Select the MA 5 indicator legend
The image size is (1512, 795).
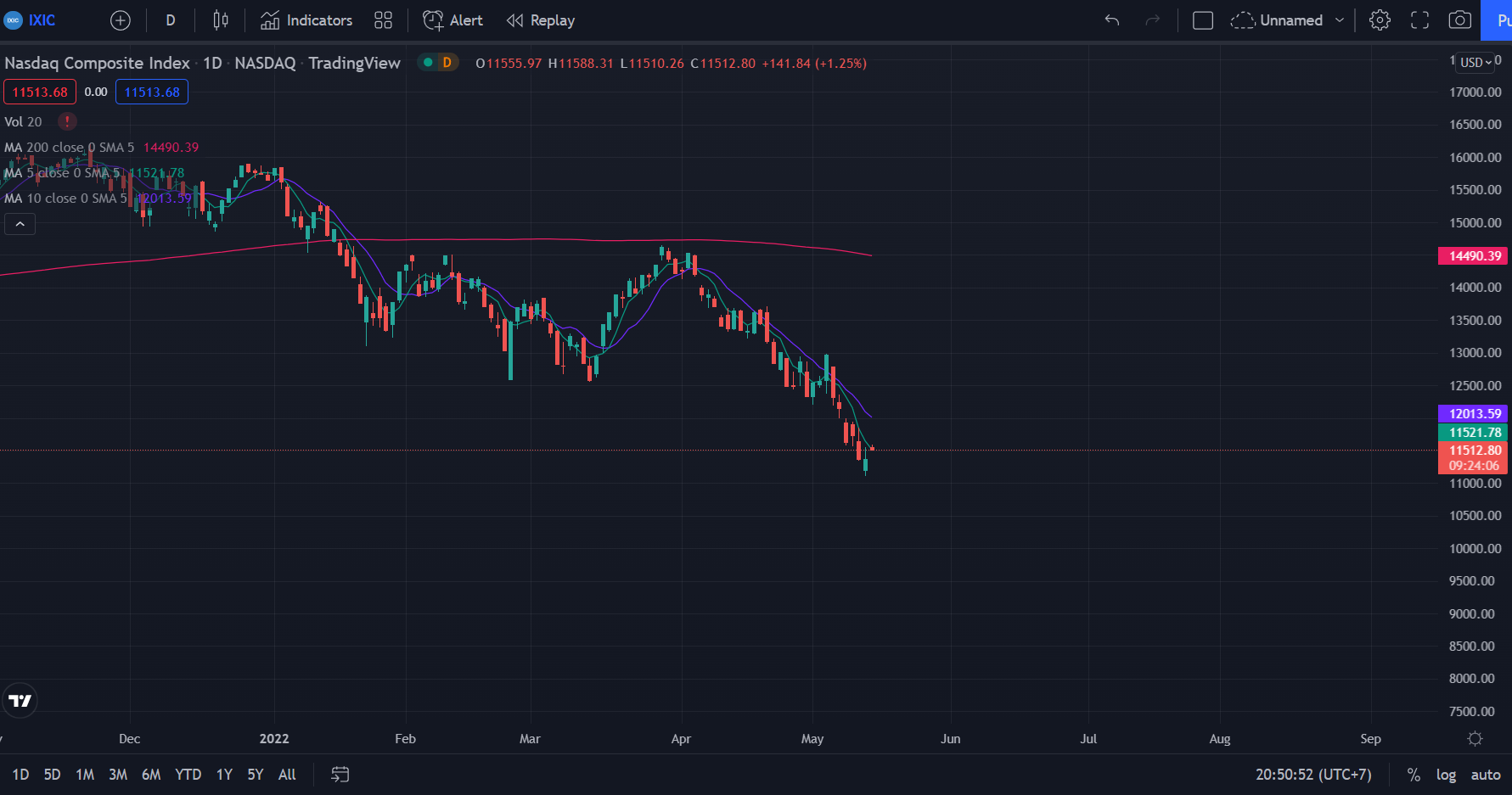(63, 172)
